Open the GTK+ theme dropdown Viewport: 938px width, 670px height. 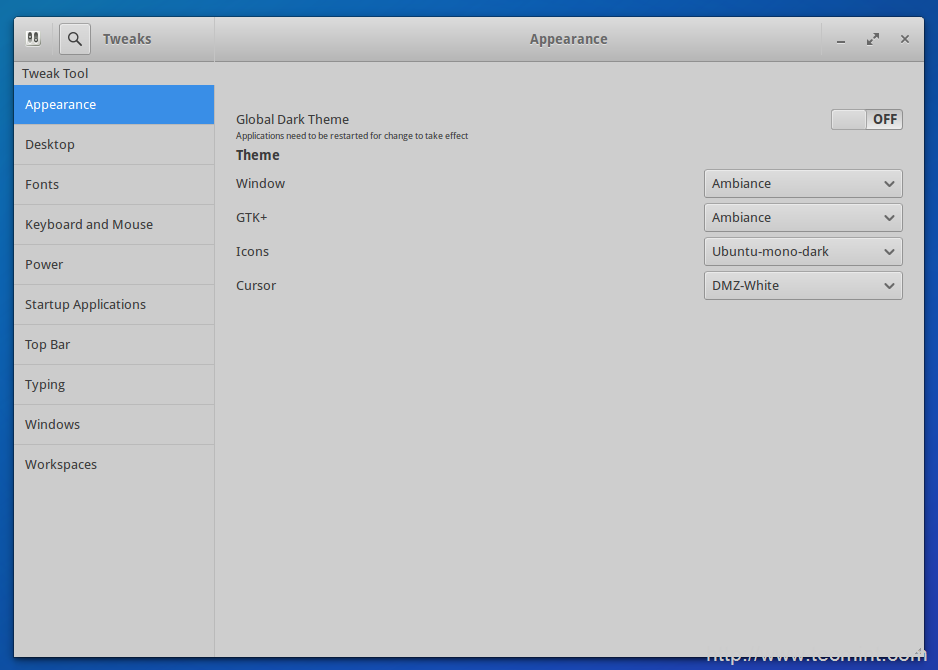[x=803, y=218]
